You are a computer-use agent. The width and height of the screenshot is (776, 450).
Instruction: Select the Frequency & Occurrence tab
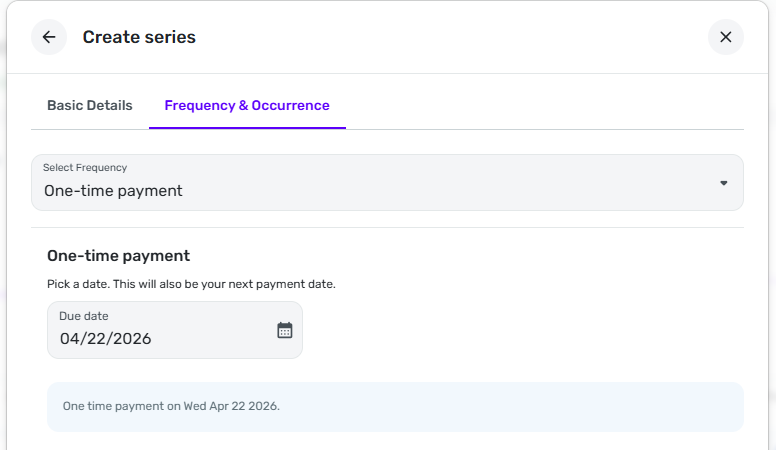[x=247, y=105]
